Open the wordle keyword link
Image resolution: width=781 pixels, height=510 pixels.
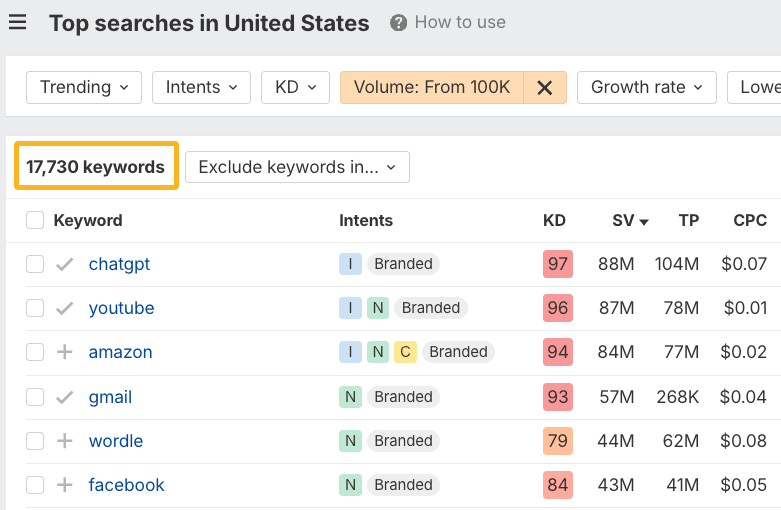coord(116,441)
